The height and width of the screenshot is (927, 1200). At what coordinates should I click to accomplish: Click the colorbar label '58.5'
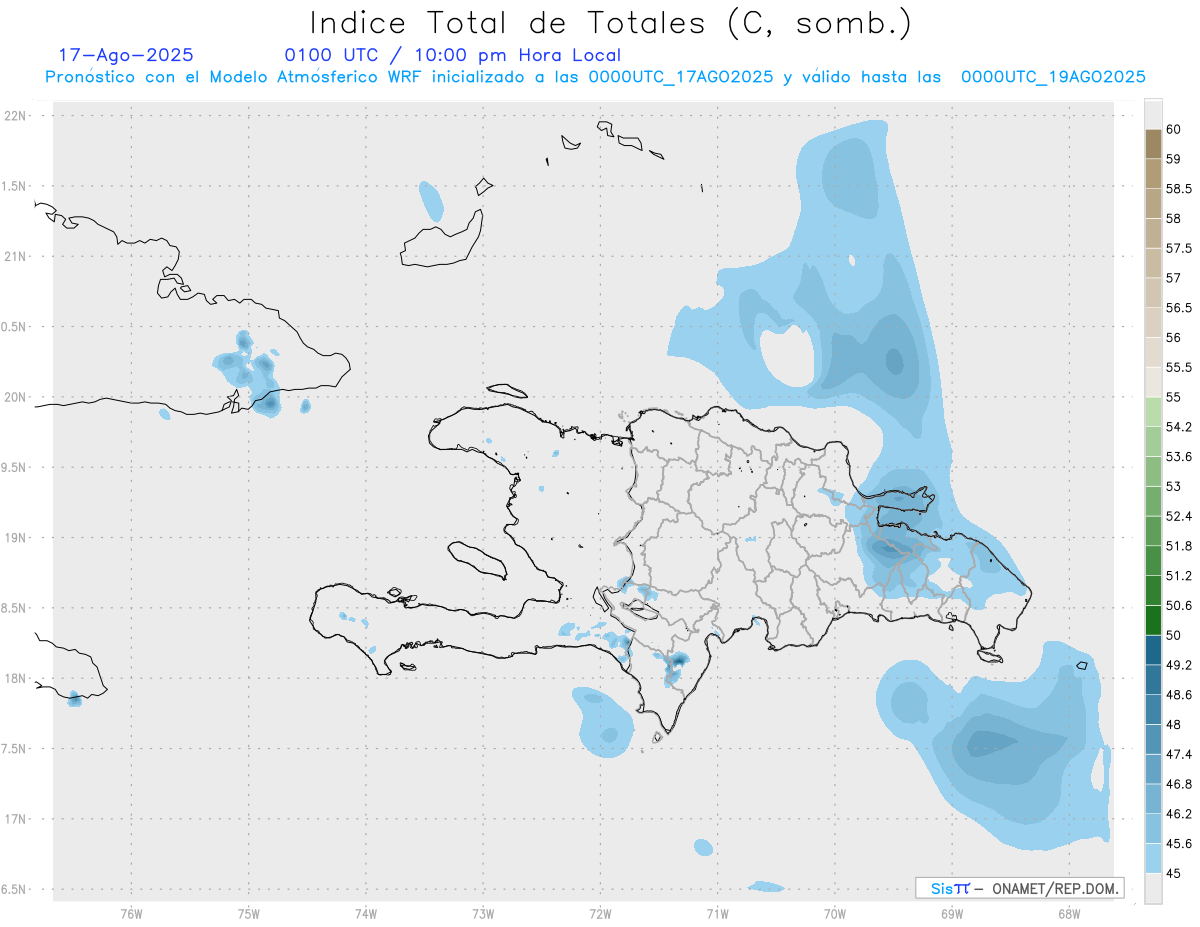(x=1179, y=189)
